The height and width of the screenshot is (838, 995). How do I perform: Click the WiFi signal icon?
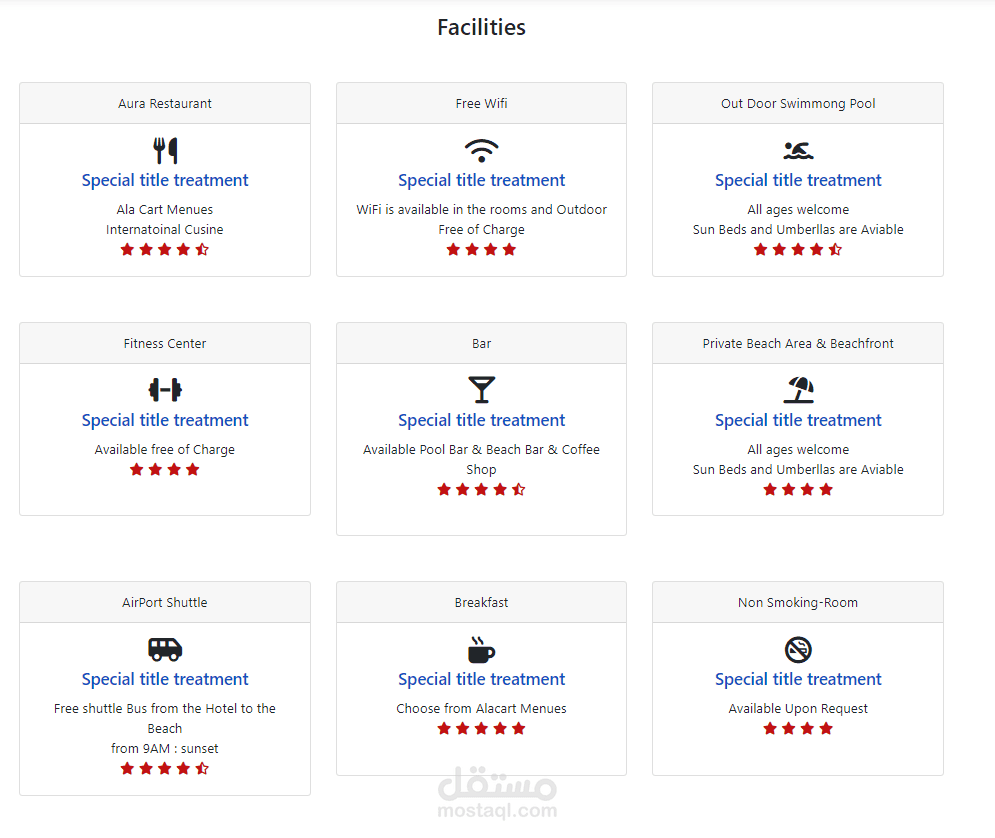[x=481, y=151]
